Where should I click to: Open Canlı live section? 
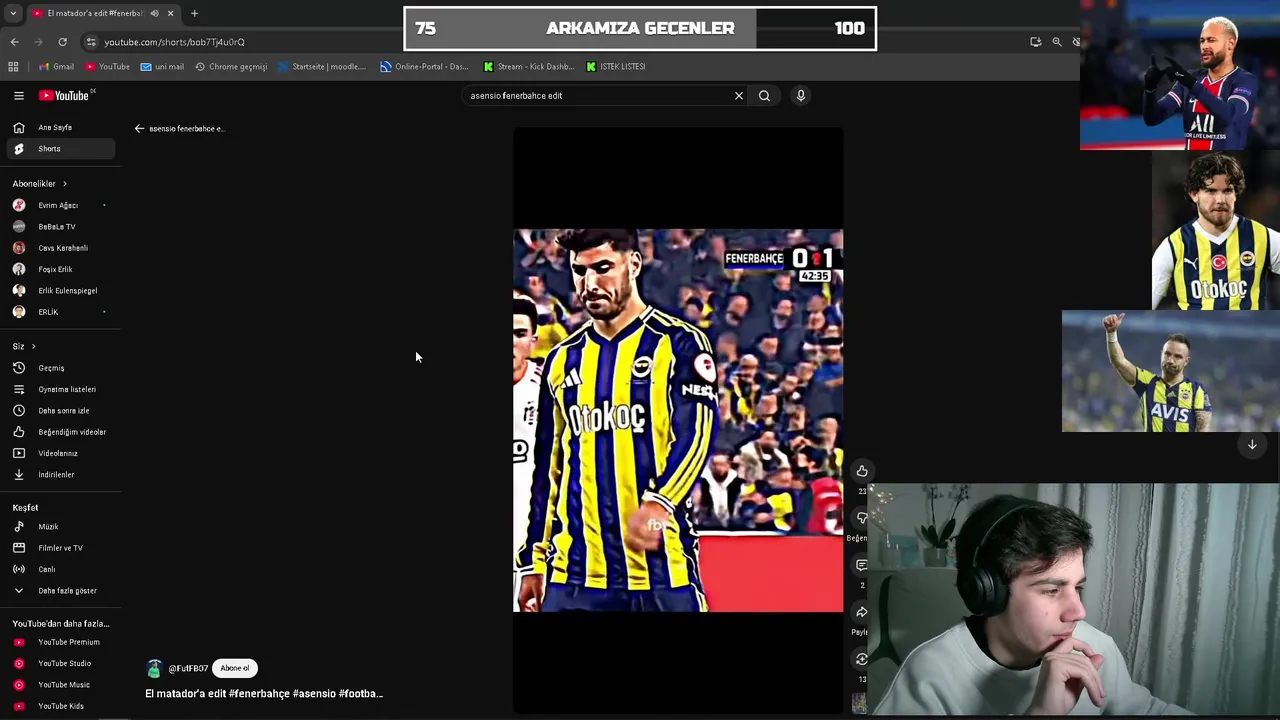[x=60, y=569]
